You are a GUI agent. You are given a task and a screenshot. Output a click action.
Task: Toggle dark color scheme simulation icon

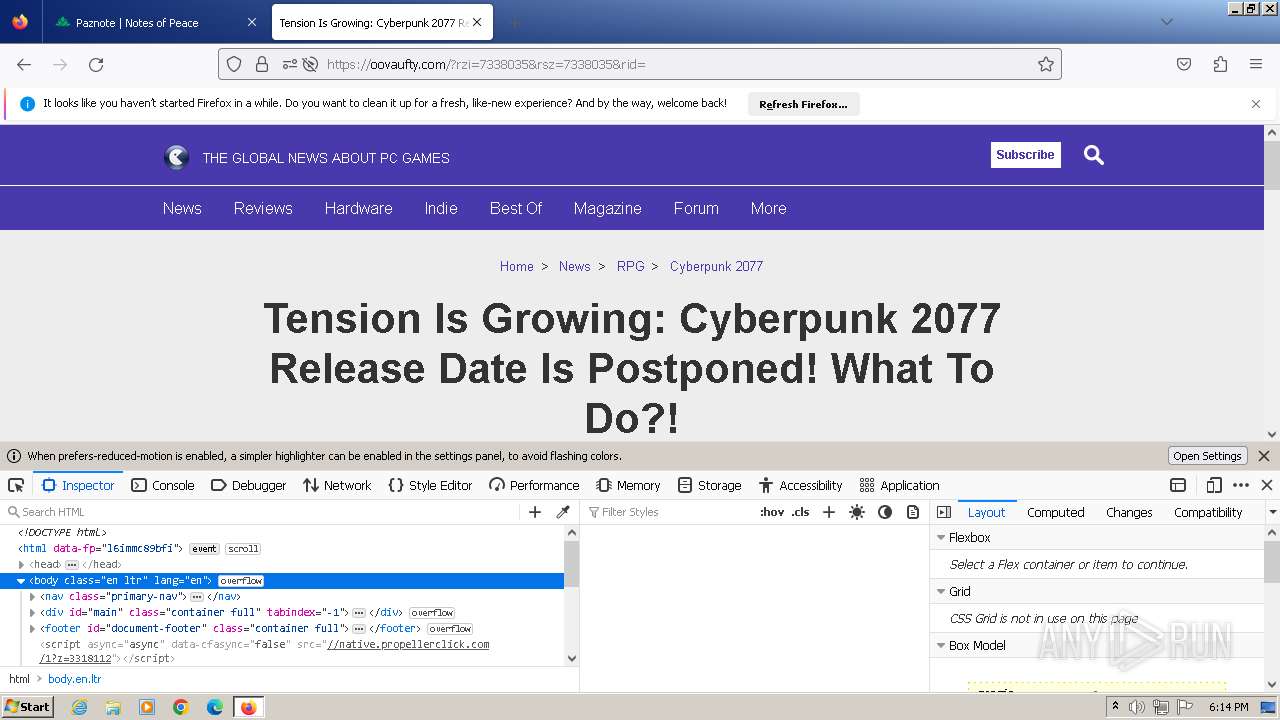(x=885, y=512)
